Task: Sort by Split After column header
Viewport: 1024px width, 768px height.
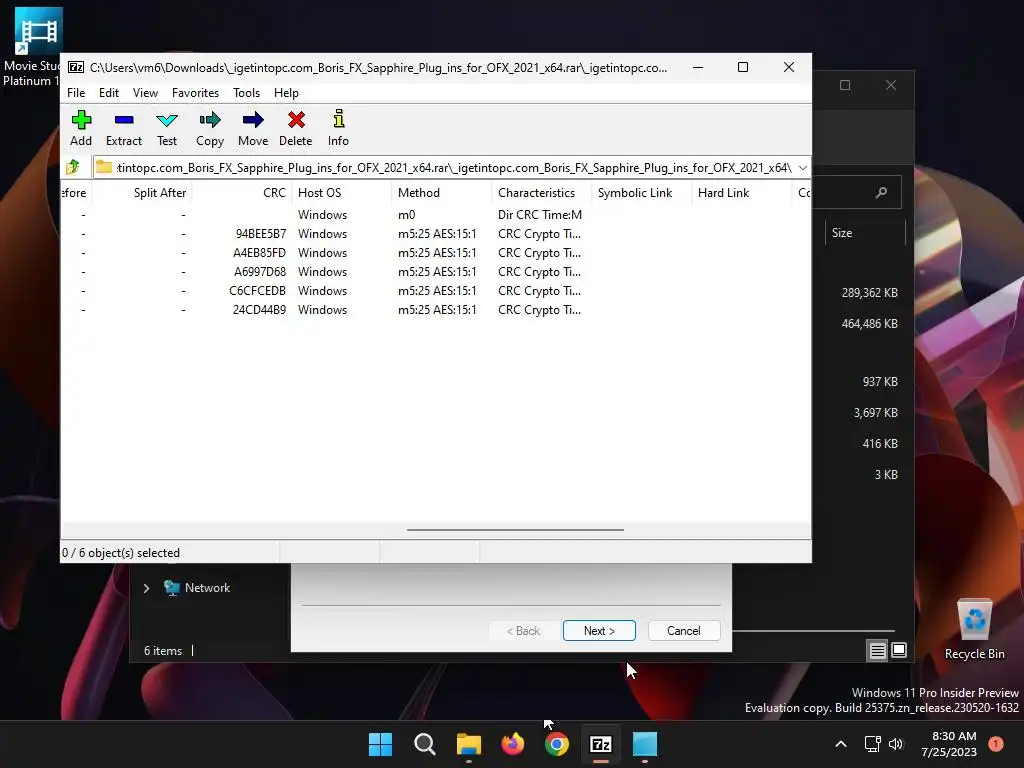Action: [x=142, y=193]
